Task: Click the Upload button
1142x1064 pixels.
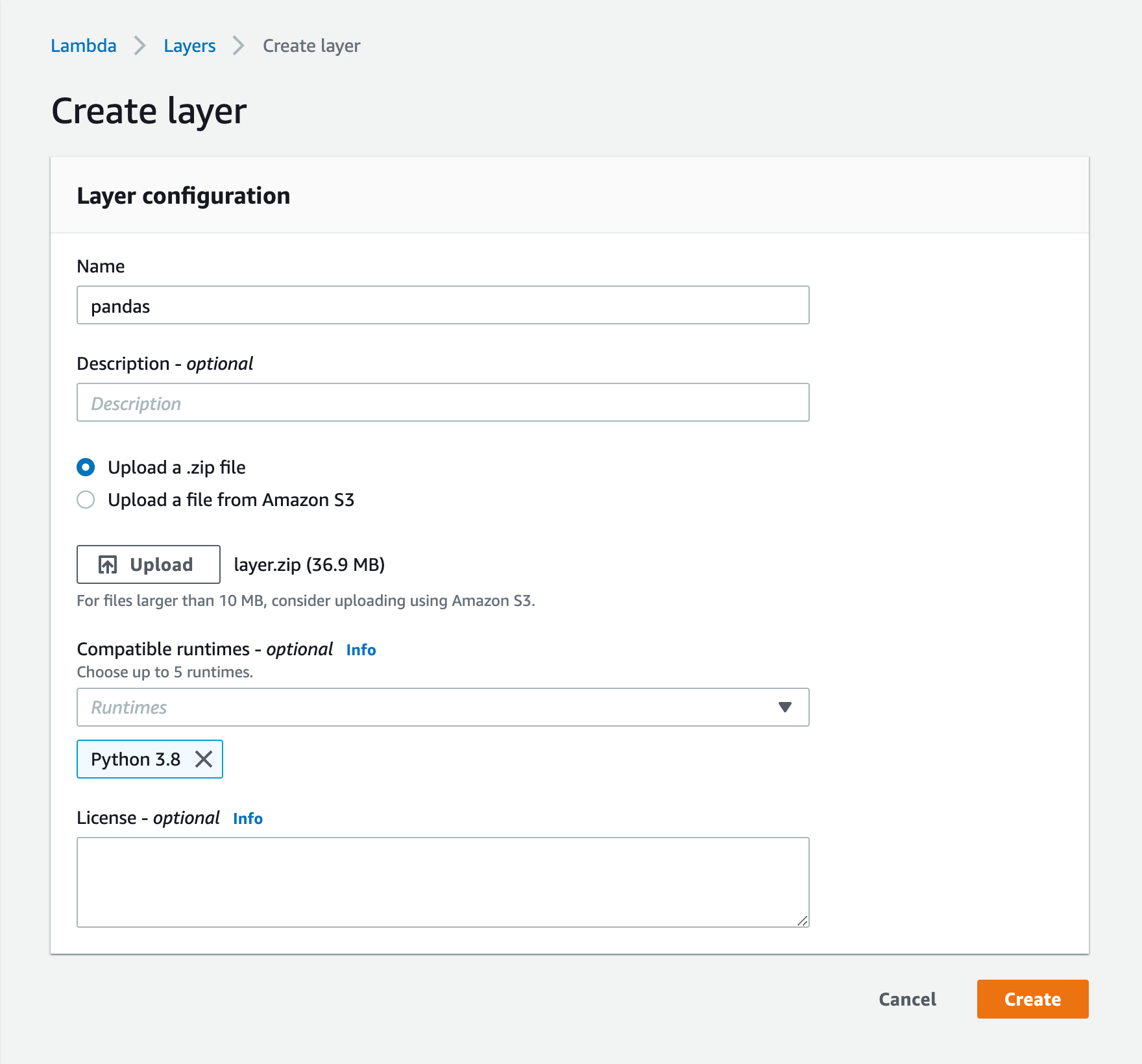Action: point(149,564)
